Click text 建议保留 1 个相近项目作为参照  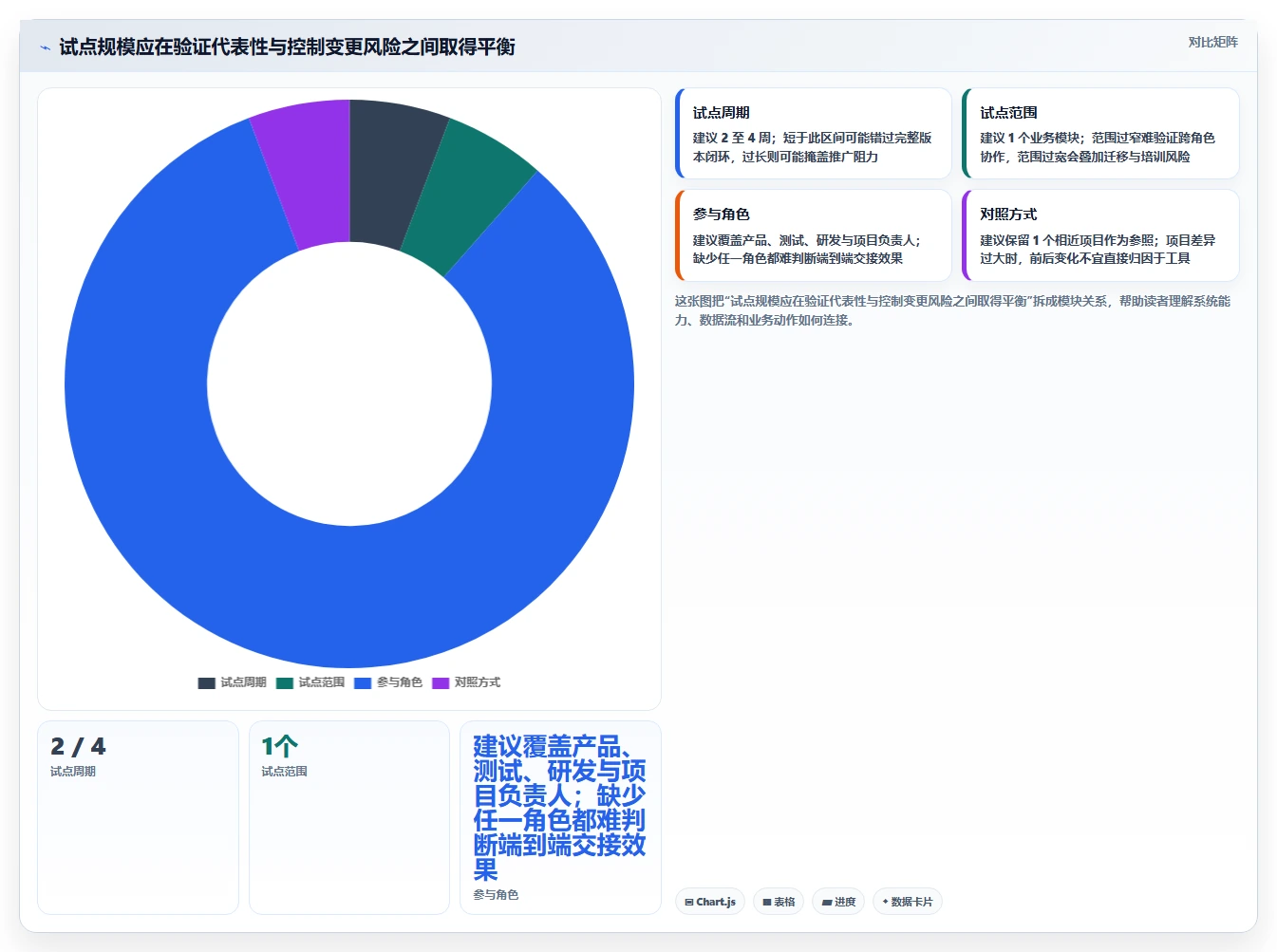(1068, 240)
